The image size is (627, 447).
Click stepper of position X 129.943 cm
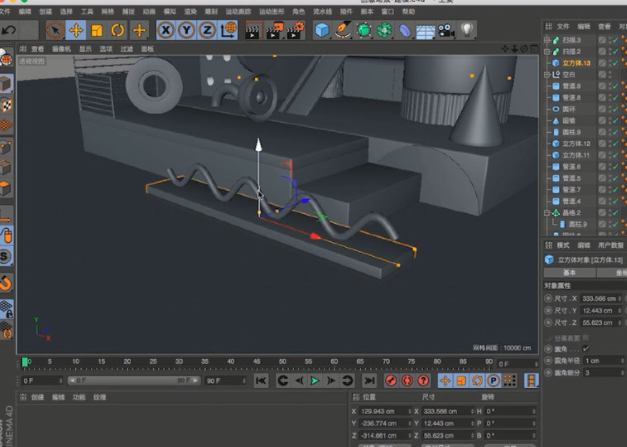click(410, 411)
